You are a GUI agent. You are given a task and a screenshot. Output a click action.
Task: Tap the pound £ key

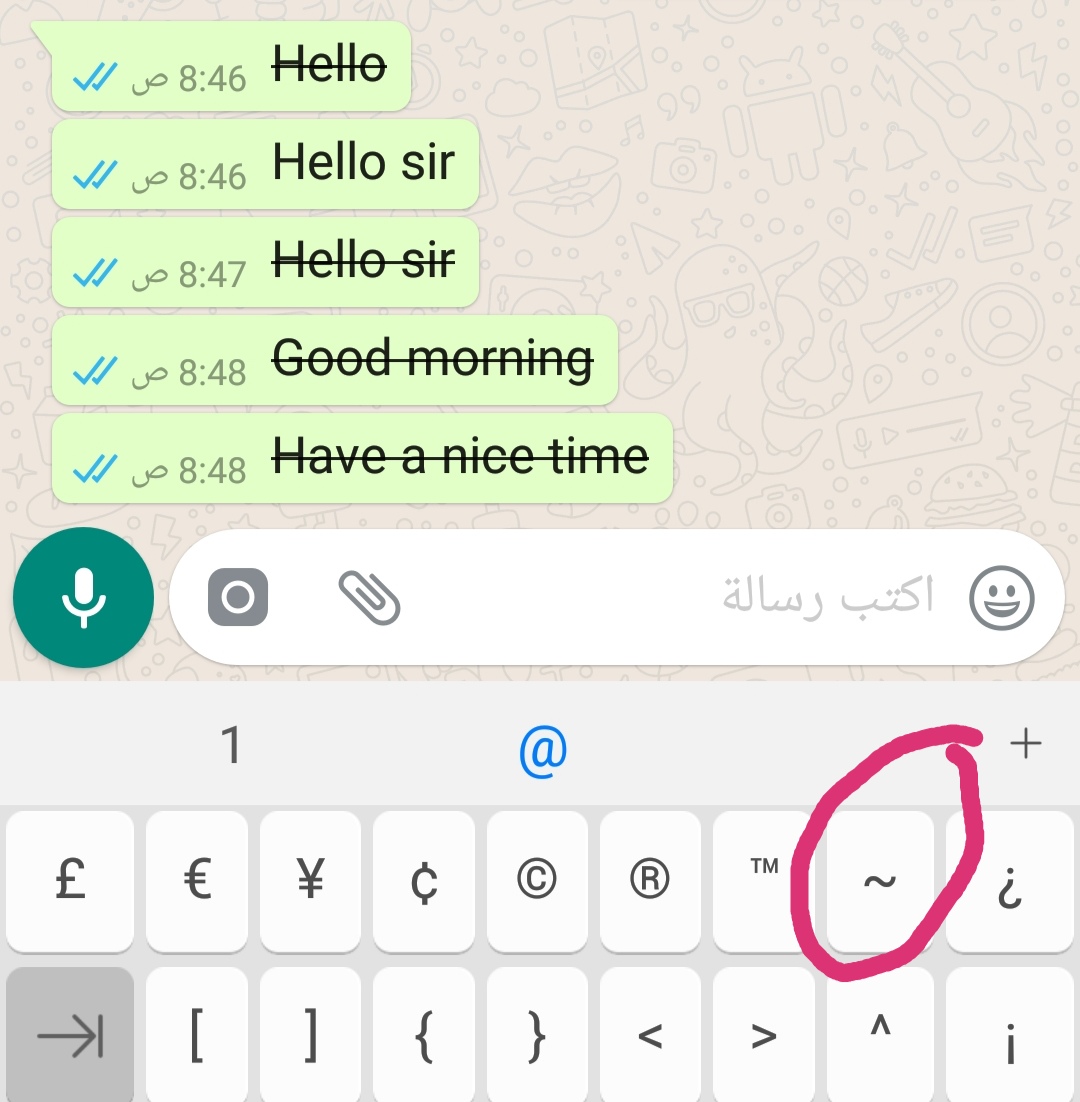click(x=70, y=881)
